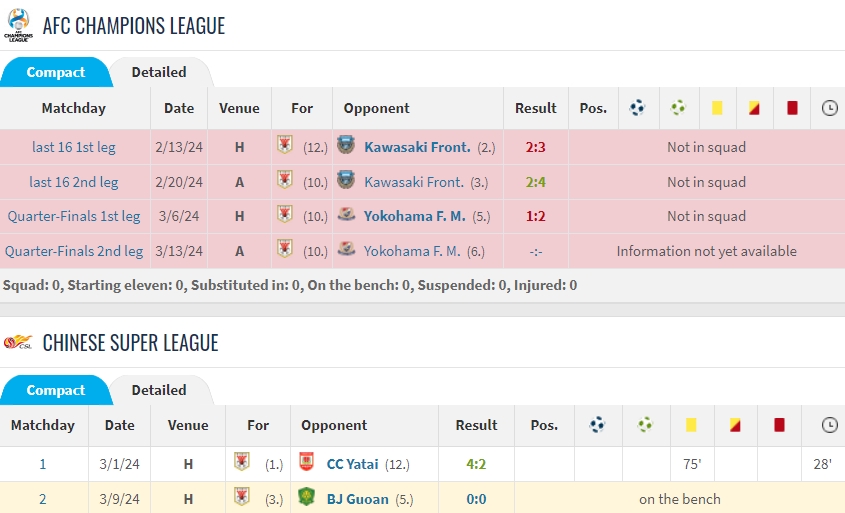Click the Chinese Super League logo
Viewport: 845px width, 513px height.
[18, 343]
